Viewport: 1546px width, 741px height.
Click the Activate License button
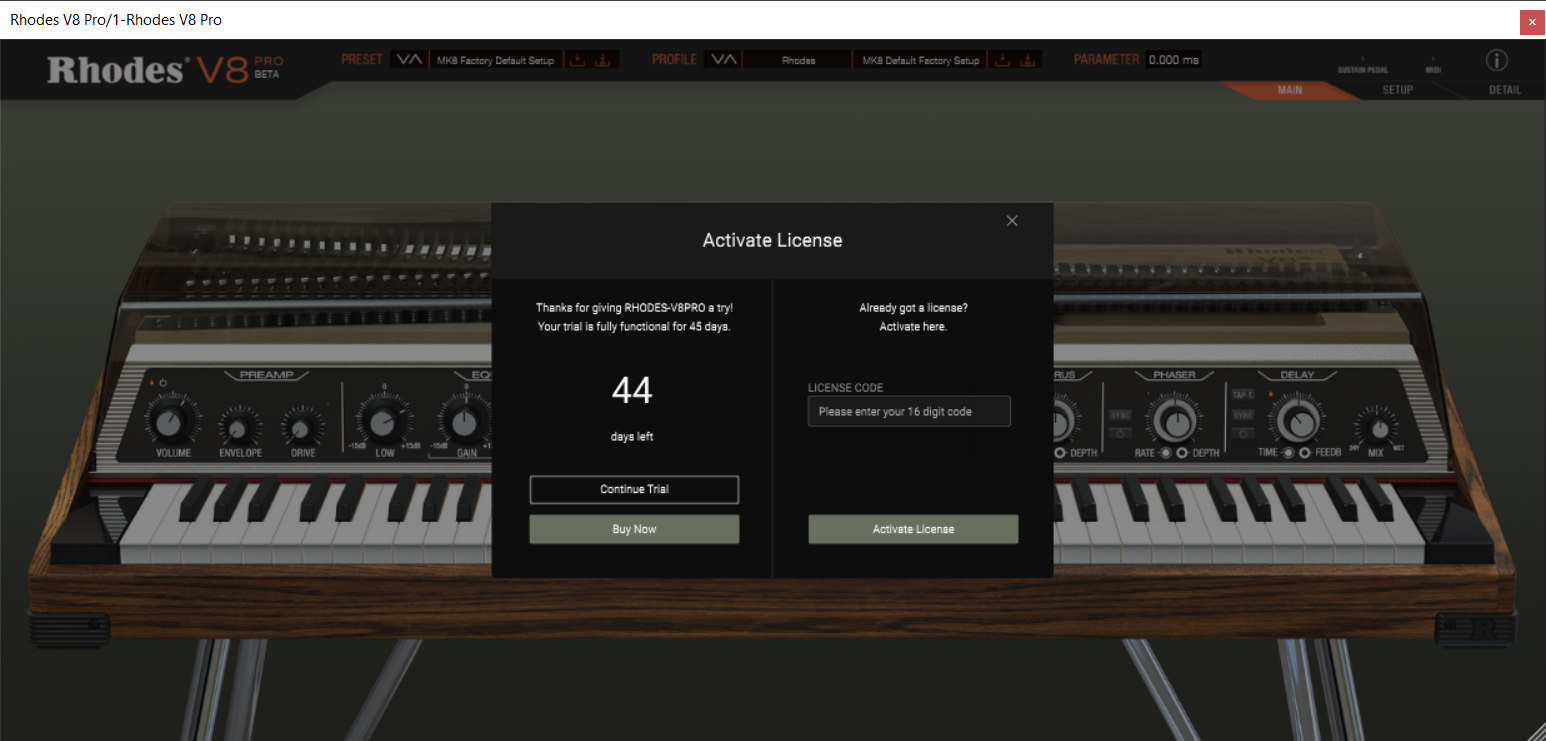click(913, 529)
